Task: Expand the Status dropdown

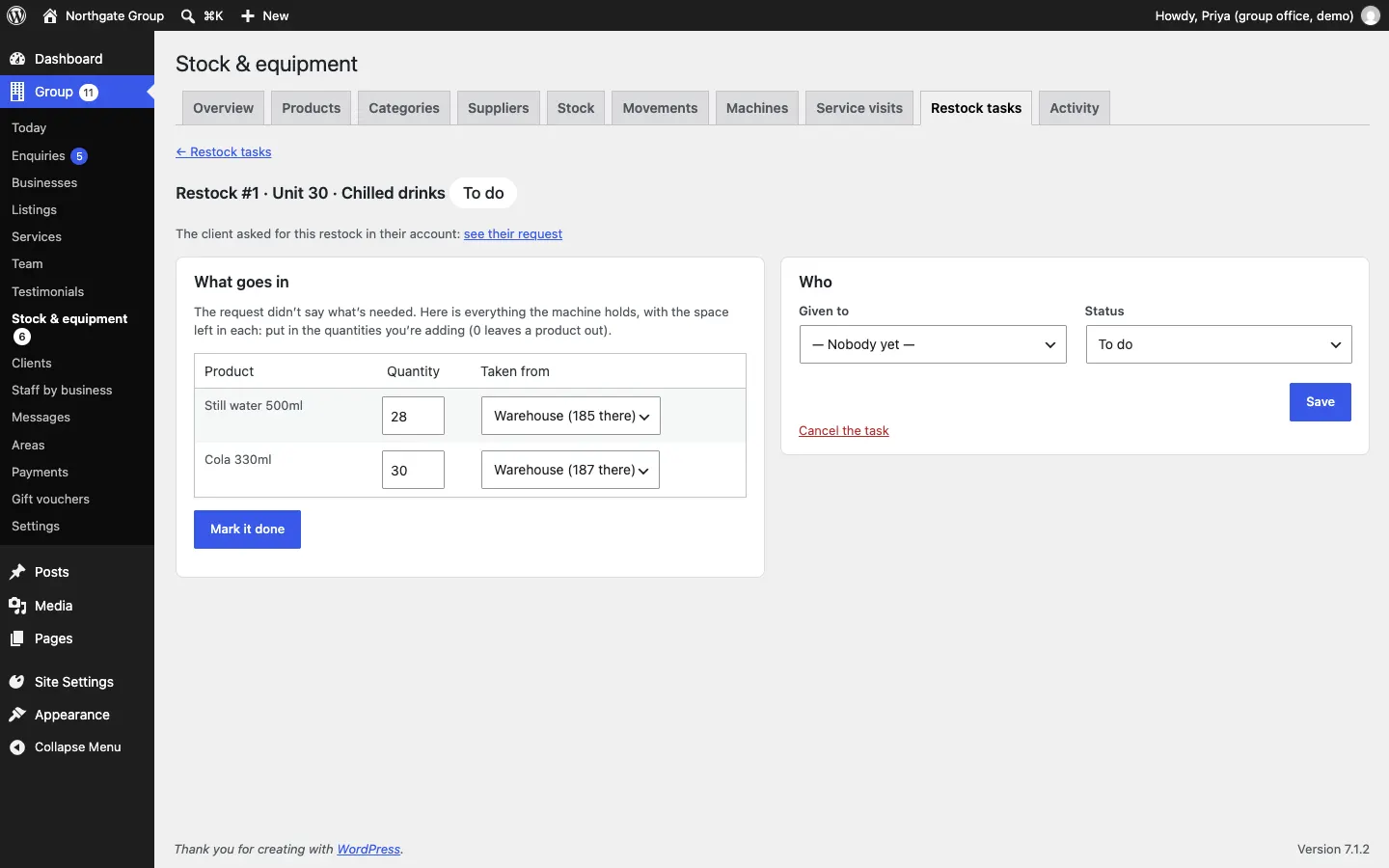Action: [1219, 344]
